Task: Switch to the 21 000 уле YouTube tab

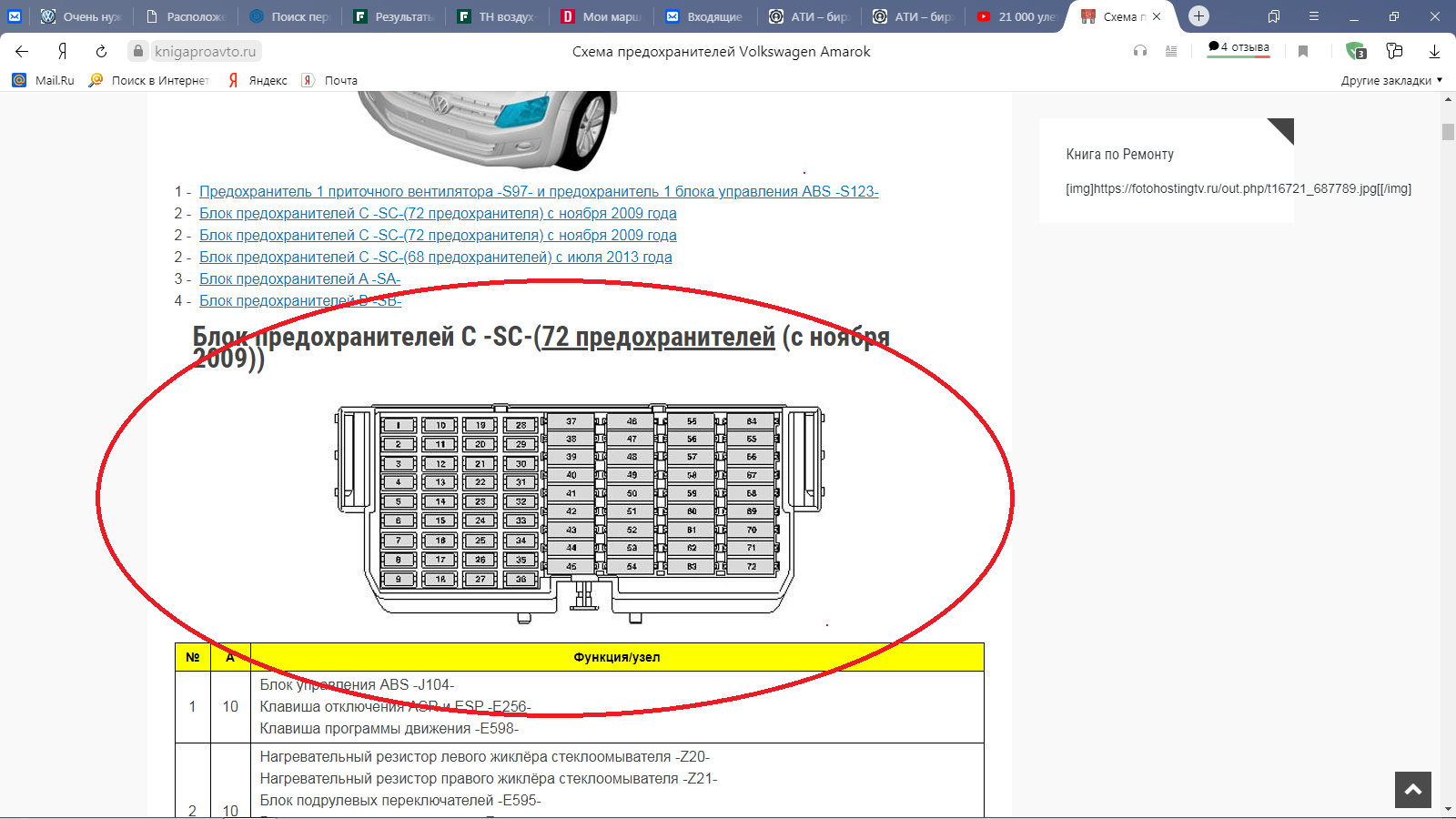Action: click(1016, 16)
